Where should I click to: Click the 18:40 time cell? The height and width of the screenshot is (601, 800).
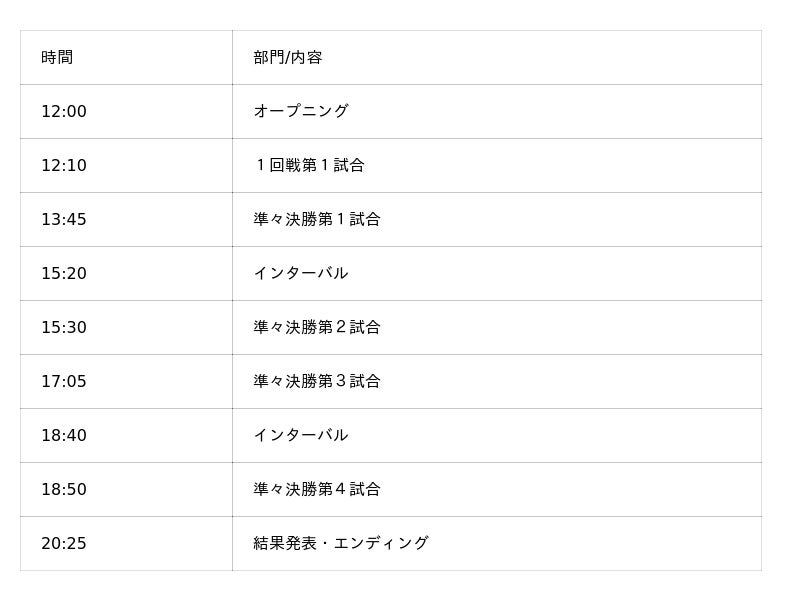(64, 436)
